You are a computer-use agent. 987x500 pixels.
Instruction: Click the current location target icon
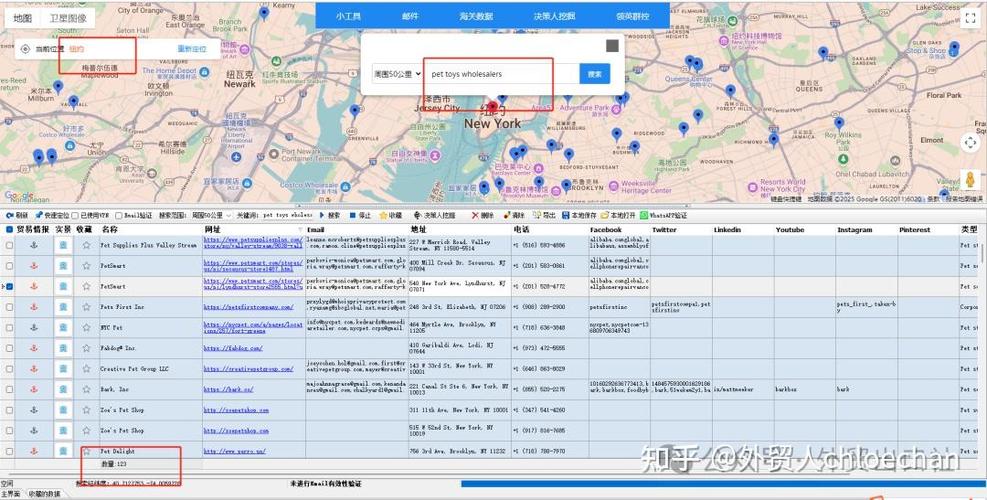pyautogui.click(x=25, y=49)
